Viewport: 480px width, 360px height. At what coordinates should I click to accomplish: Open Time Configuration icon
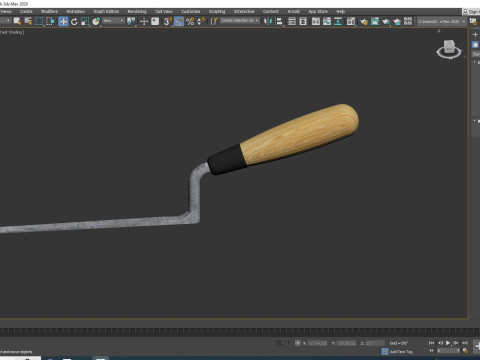465,351
